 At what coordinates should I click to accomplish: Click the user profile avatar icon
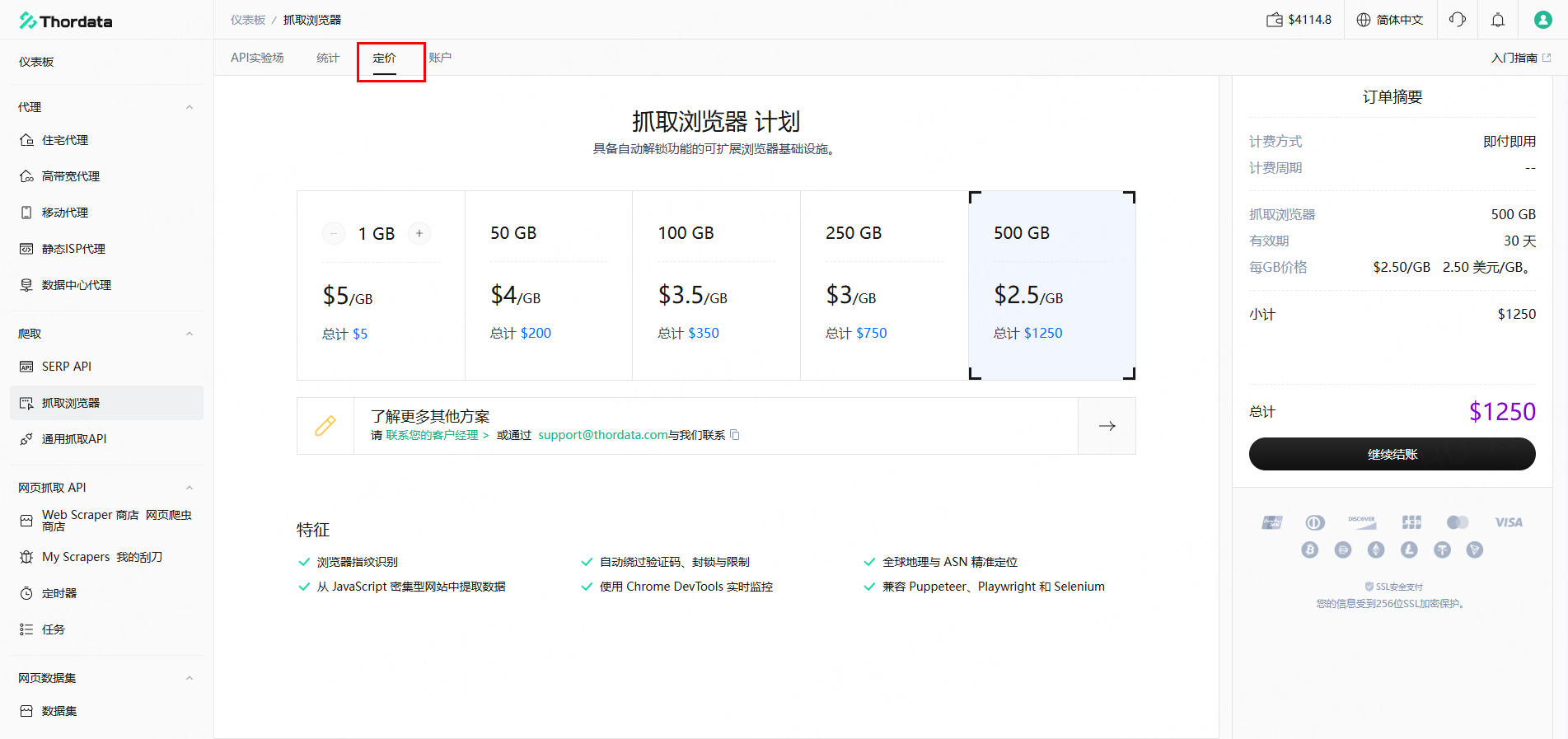1542,20
